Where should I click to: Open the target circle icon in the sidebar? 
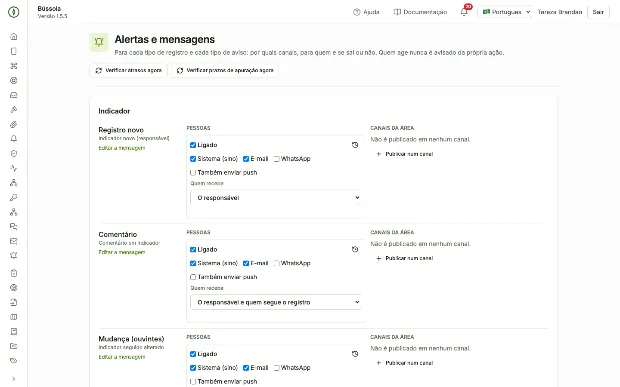point(13,81)
